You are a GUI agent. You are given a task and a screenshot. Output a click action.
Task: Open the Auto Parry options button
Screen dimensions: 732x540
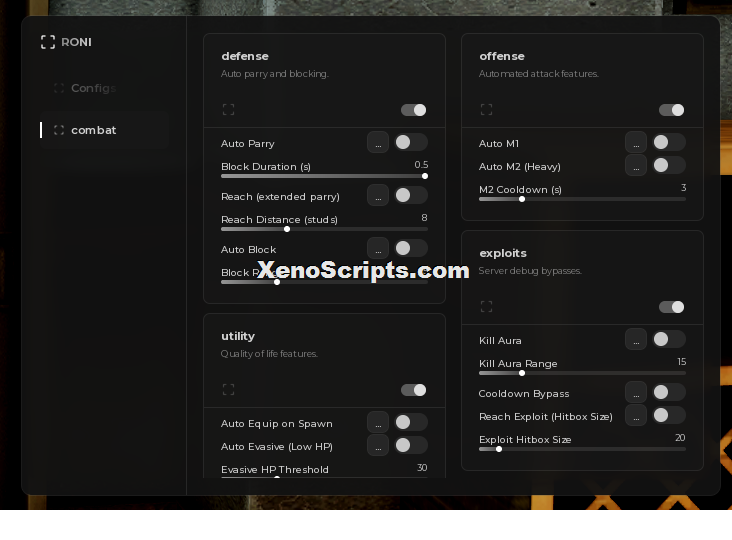[x=378, y=142]
